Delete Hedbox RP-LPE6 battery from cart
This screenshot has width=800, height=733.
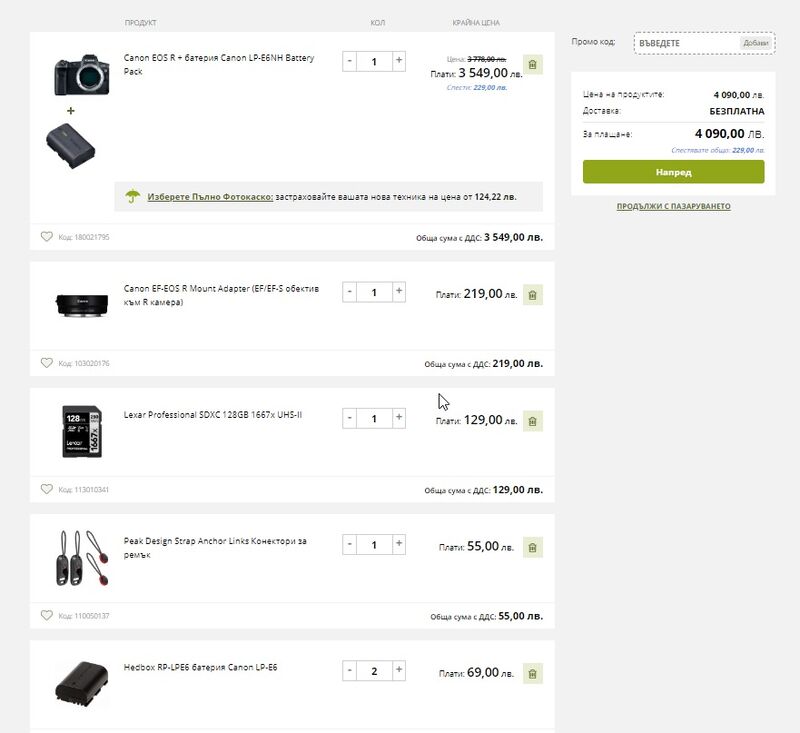(532, 674)
